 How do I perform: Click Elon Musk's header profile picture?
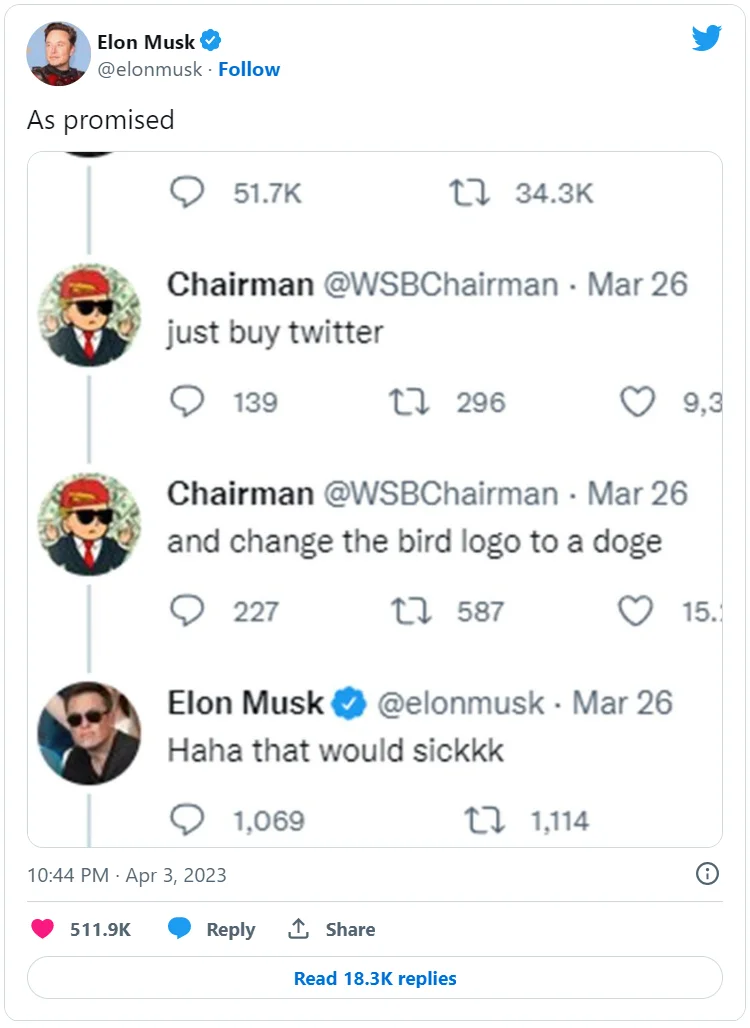pos(58,53)
